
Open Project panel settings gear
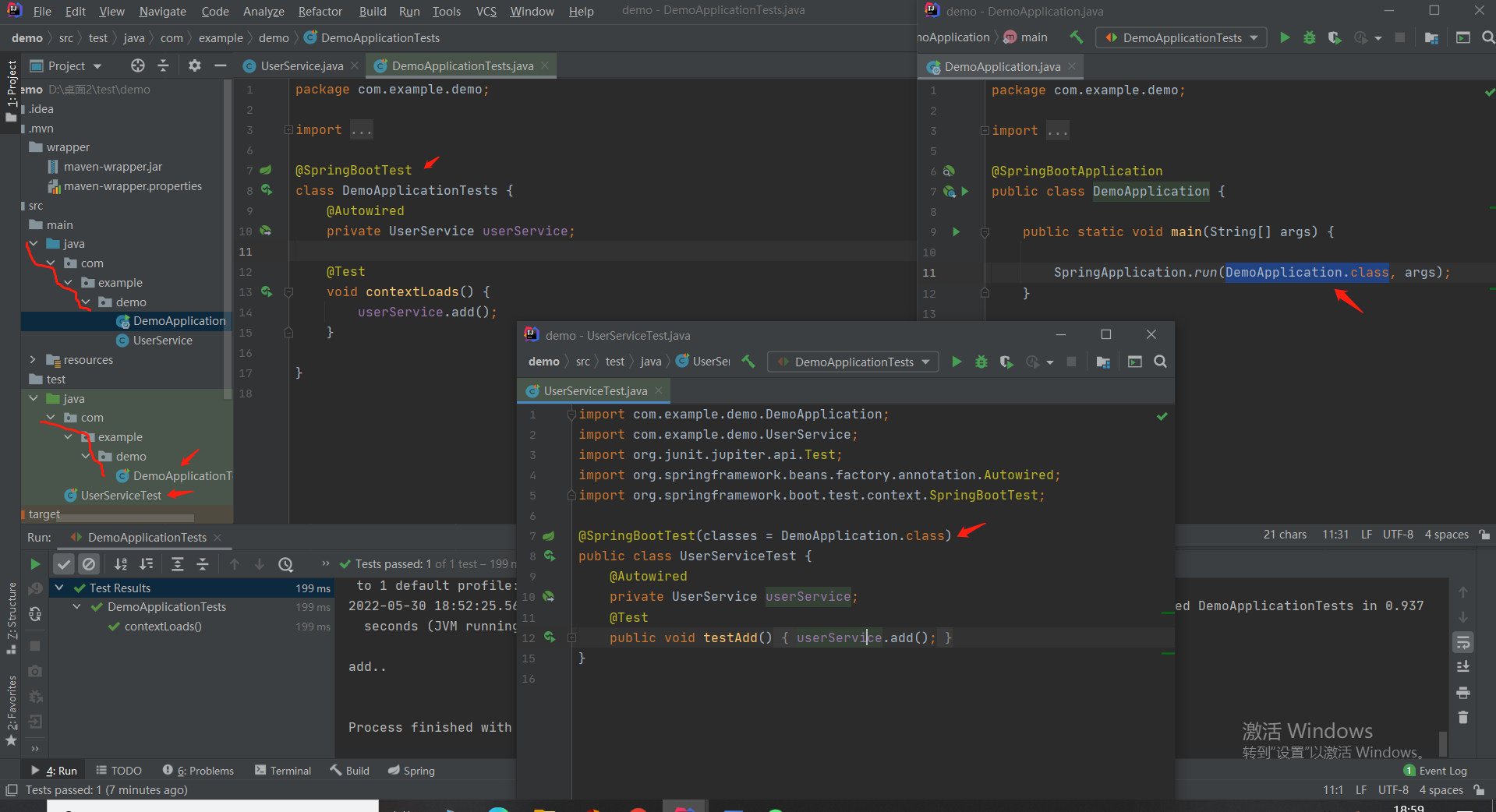[195, 65]
